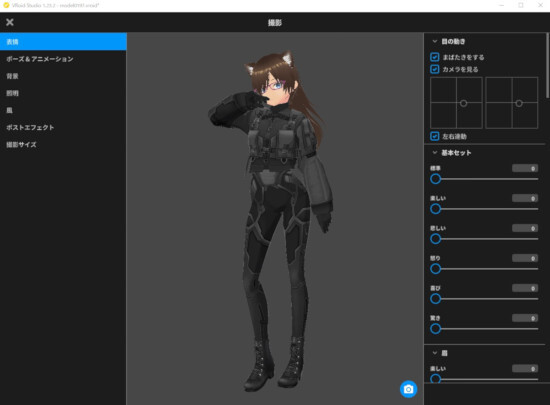Collapse the 目の動き section chevron
550x405 pixels.
(435, 41)
